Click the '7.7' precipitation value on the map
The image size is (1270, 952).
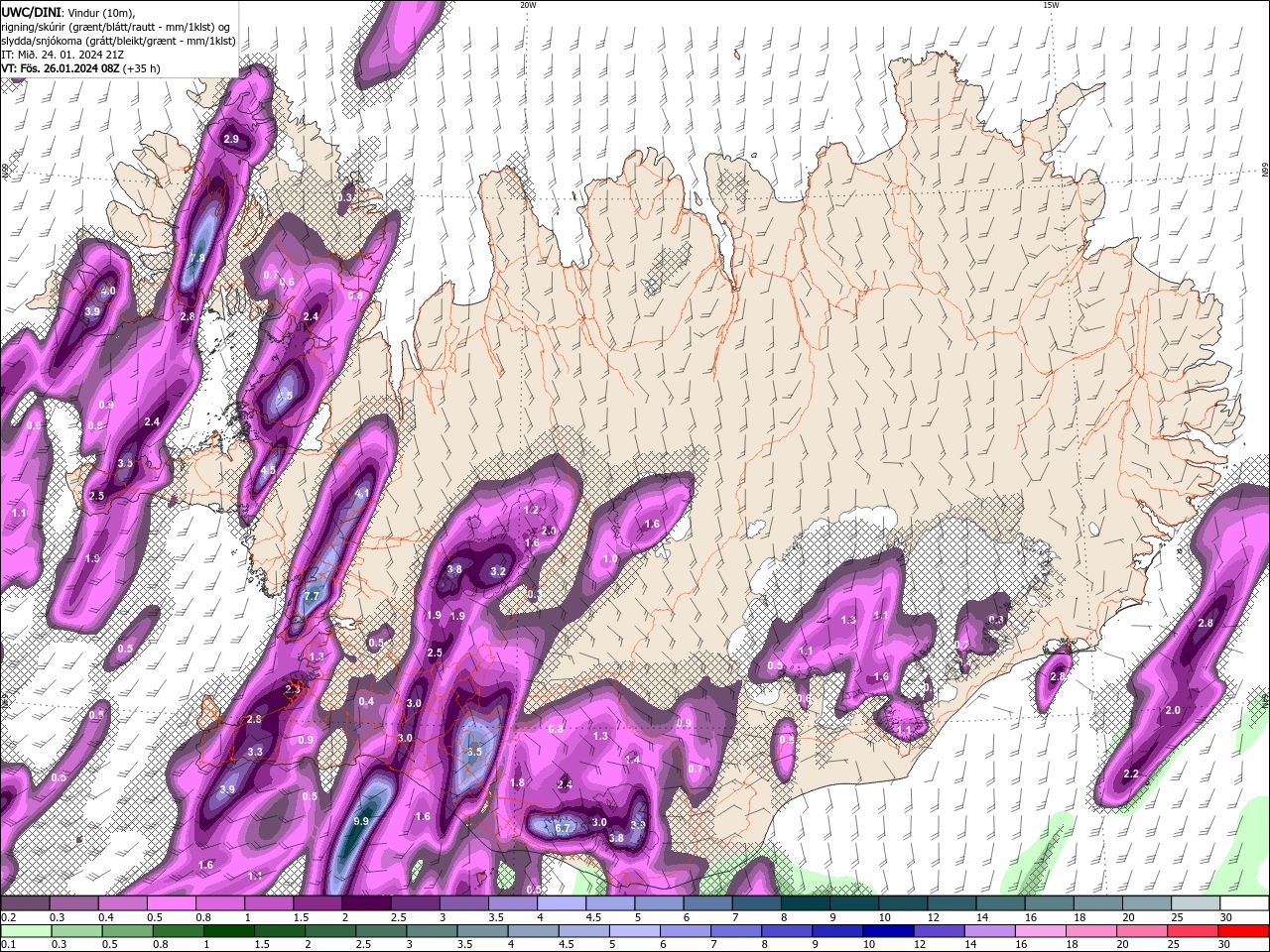click(x=311, y=596)
